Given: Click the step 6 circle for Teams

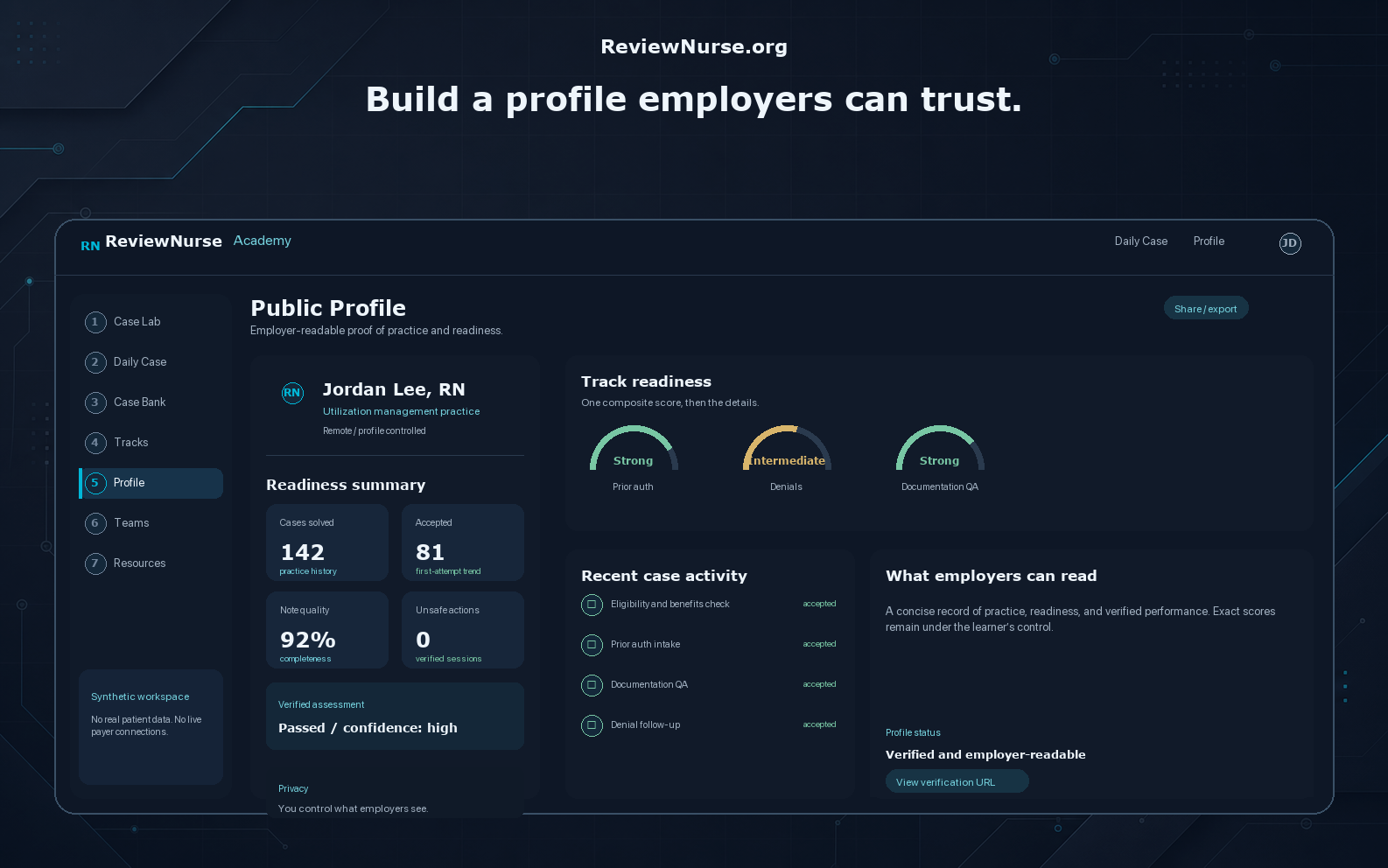Looking at the screenshot, I should click(x=95, y=523).
